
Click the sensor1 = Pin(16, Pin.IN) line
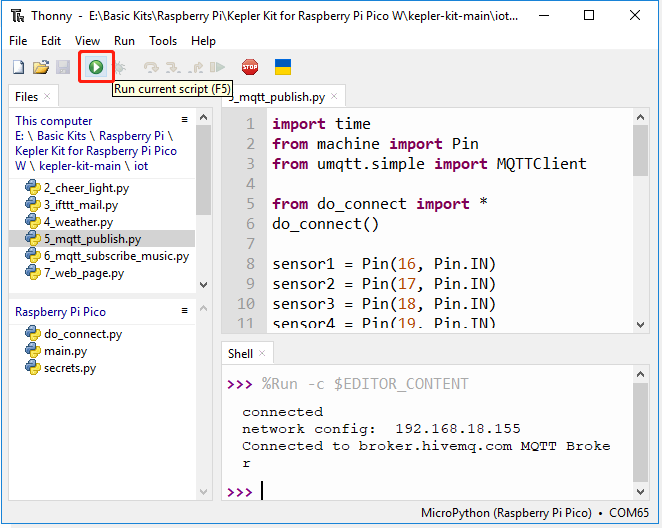(384, 264)
